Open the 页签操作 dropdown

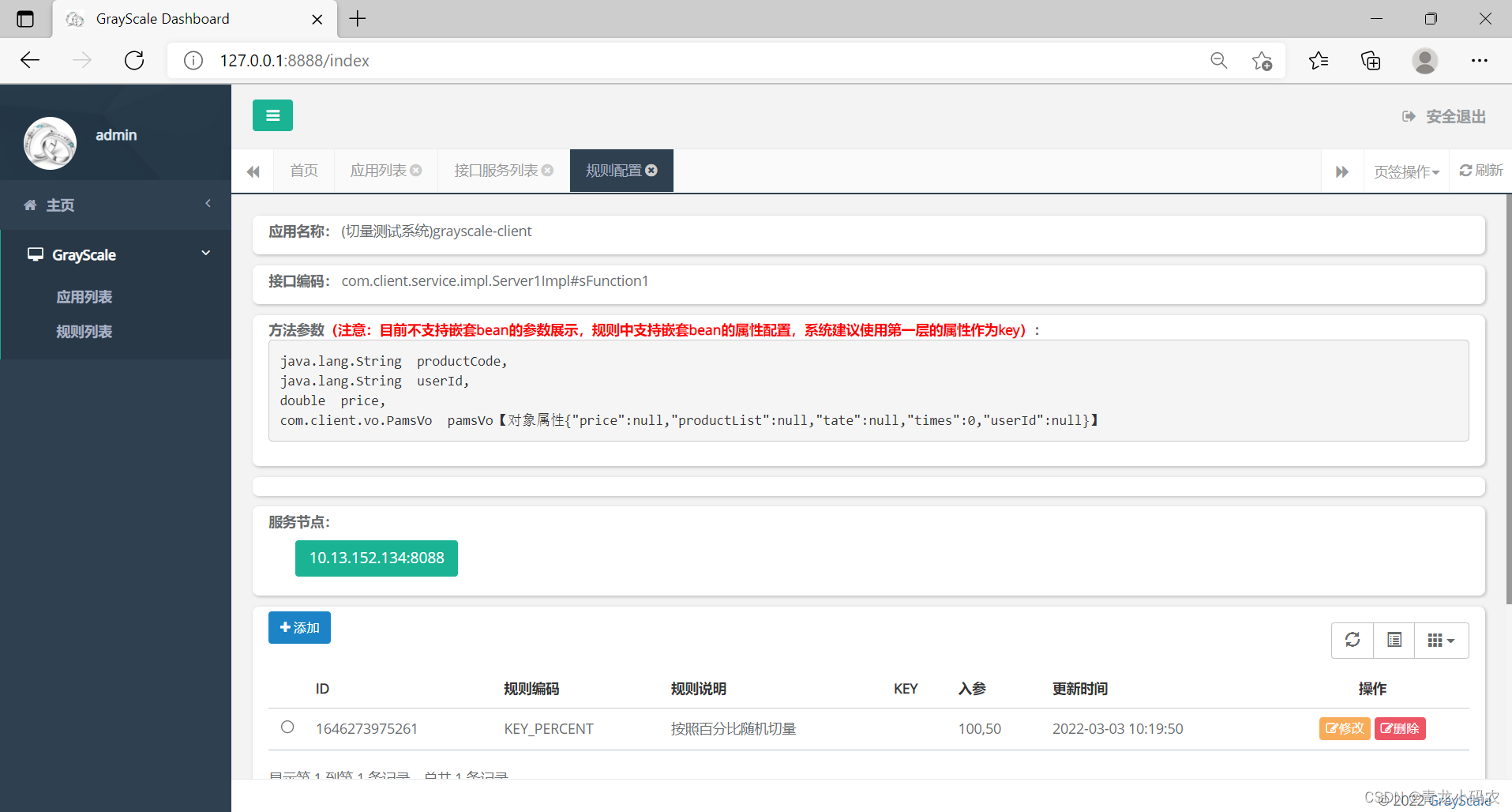click(1406, 171)
